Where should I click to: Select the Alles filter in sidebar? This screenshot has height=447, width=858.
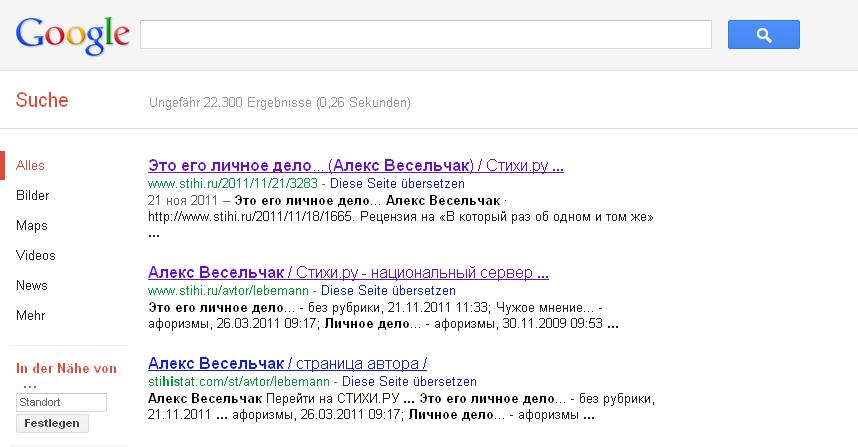[x=31, y=166]
